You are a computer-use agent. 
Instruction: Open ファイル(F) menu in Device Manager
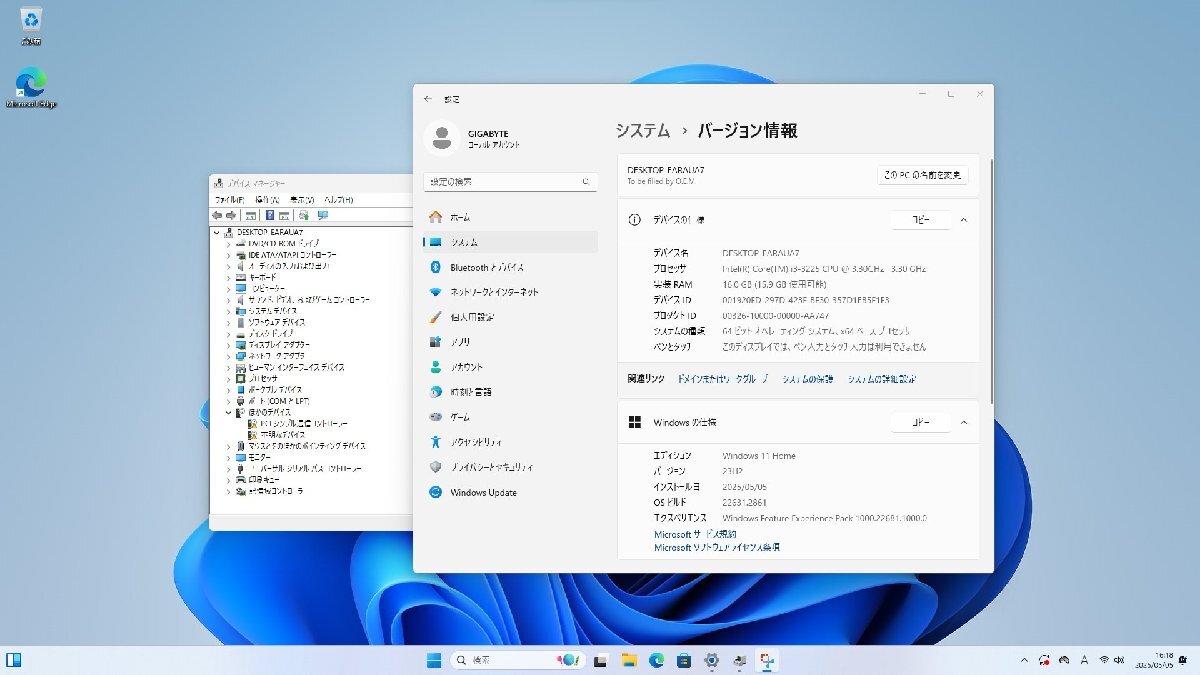pos(229,200)
